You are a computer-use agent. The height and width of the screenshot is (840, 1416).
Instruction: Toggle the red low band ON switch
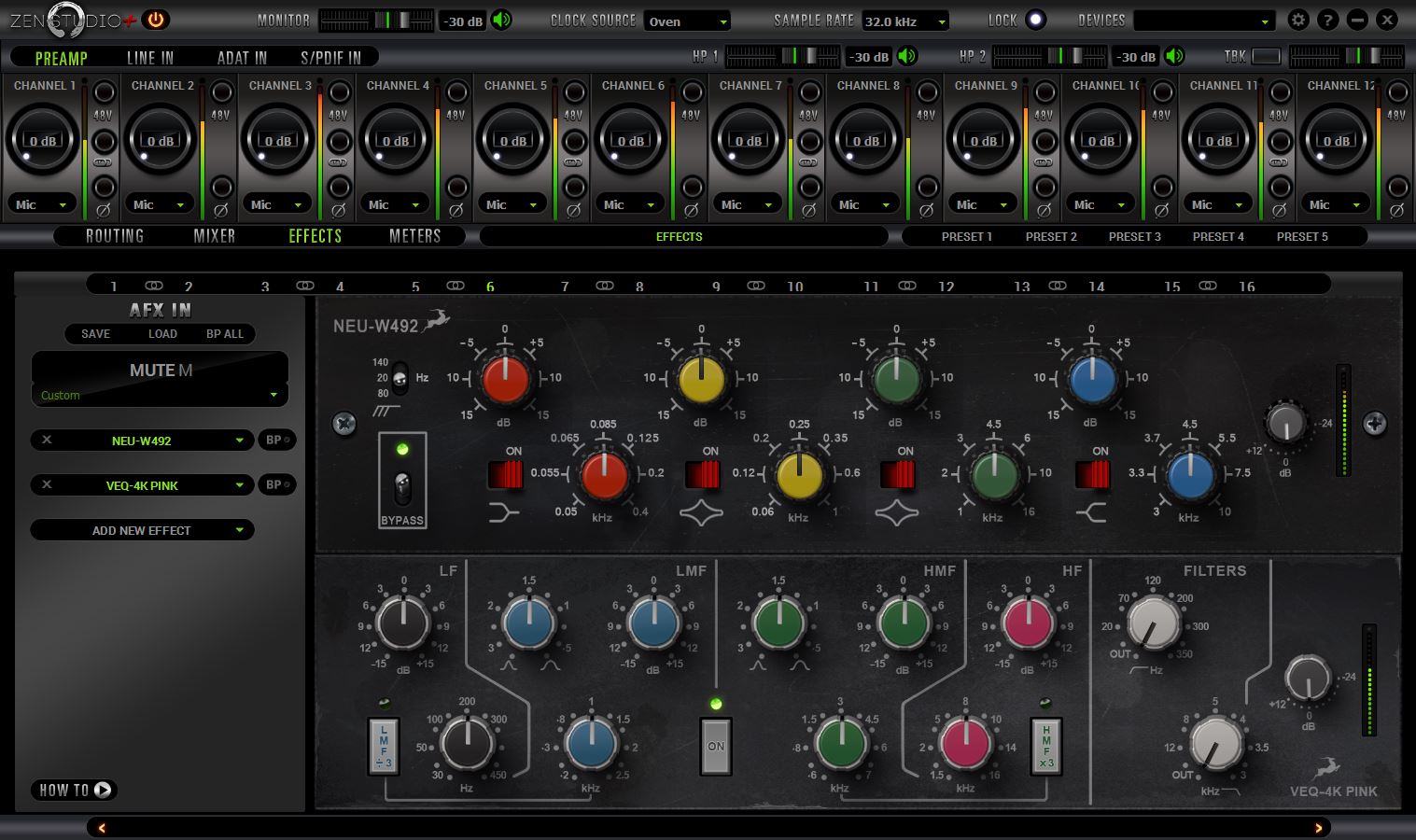[507, 475]
